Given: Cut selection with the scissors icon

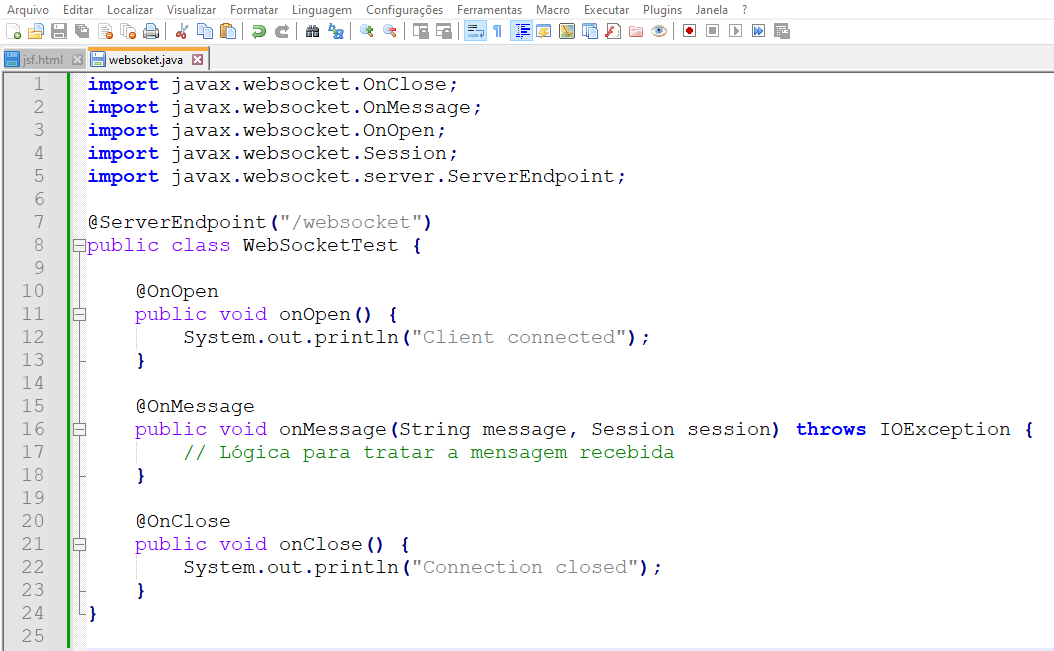Looking at the screenshot, I should 181,31.
